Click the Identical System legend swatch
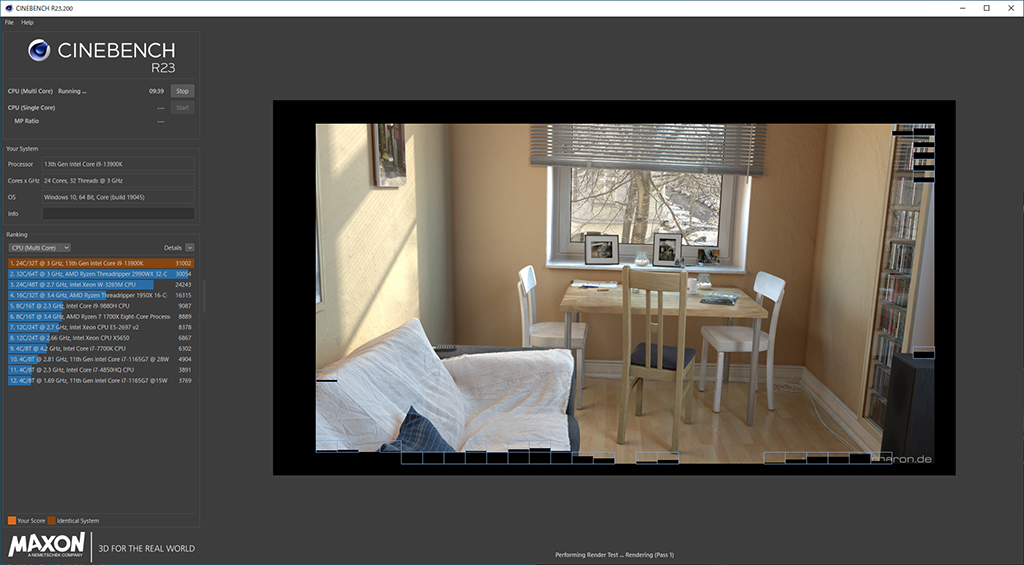This screenshot has height=565, width=1024. [51, 521]
